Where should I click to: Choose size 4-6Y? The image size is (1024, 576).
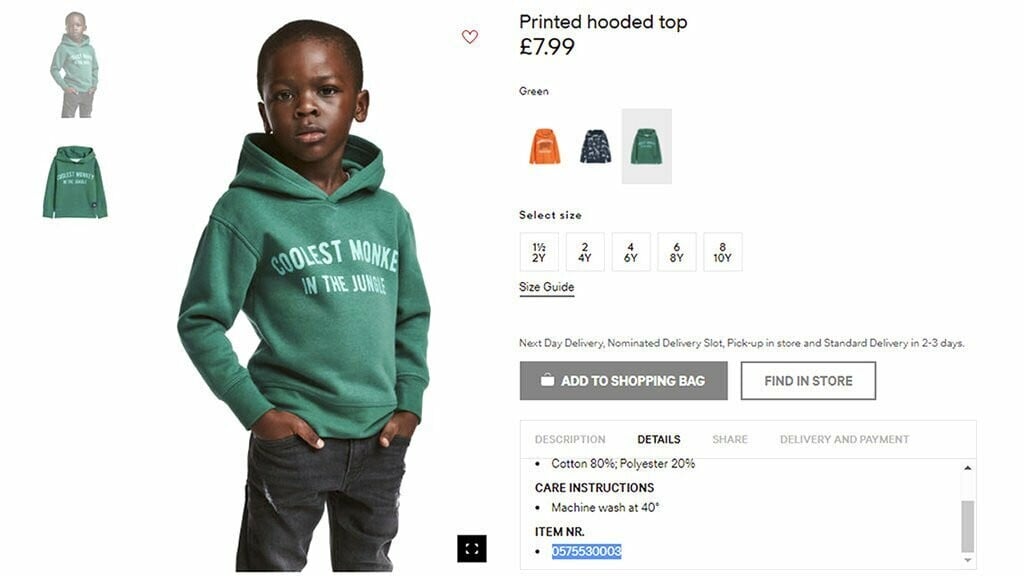pyautogui.click(x=631, y=252)
